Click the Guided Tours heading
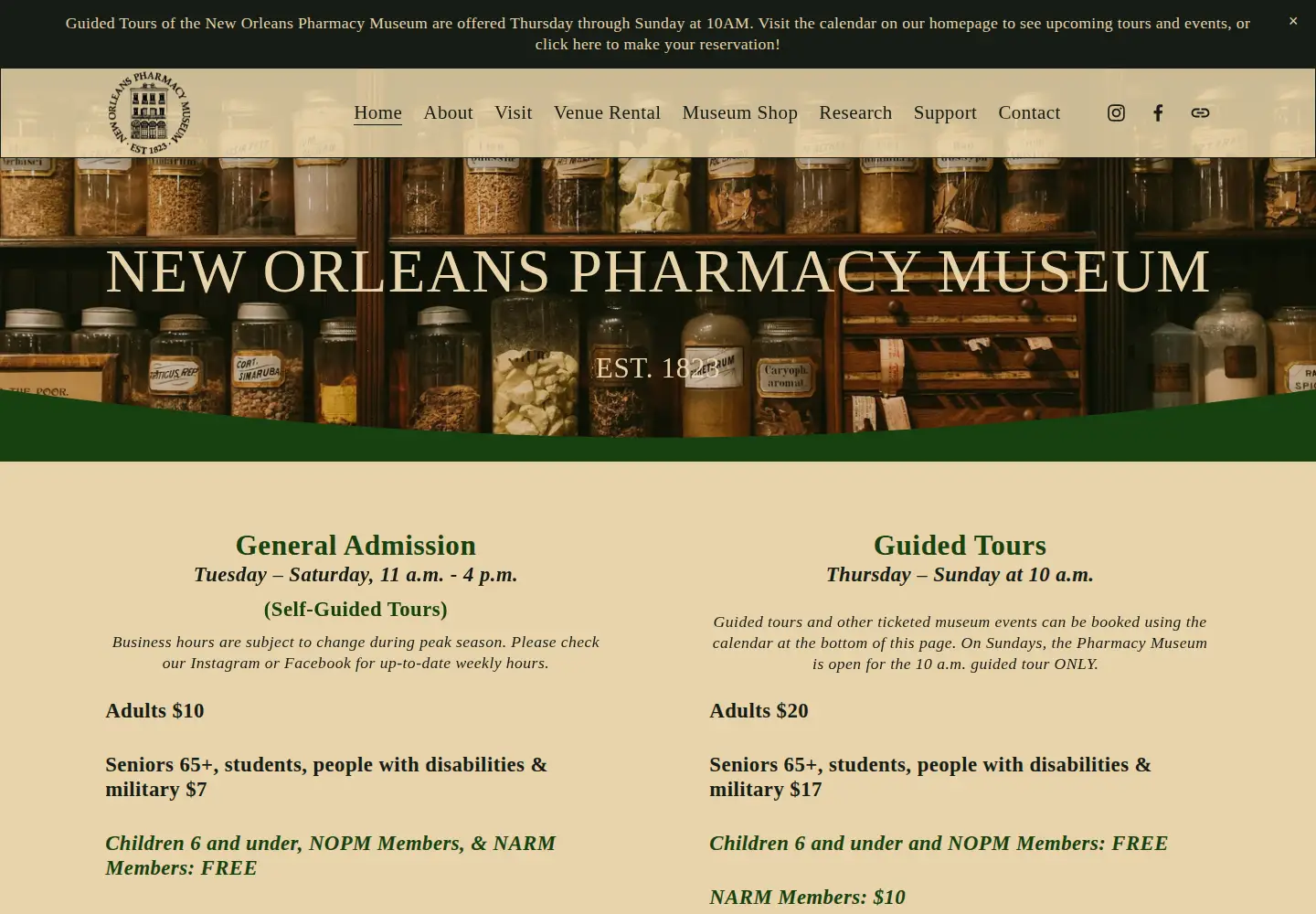The image size is (1316, 914). pyautogui.click(x=960, y=545)
